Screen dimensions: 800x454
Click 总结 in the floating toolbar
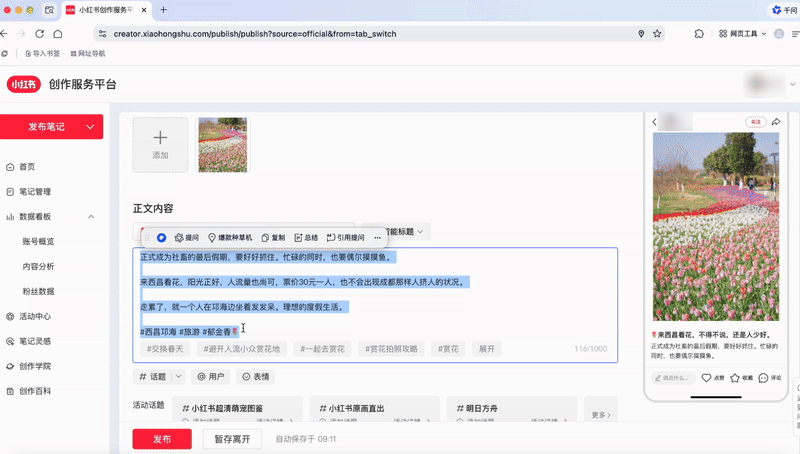(306, 238)
